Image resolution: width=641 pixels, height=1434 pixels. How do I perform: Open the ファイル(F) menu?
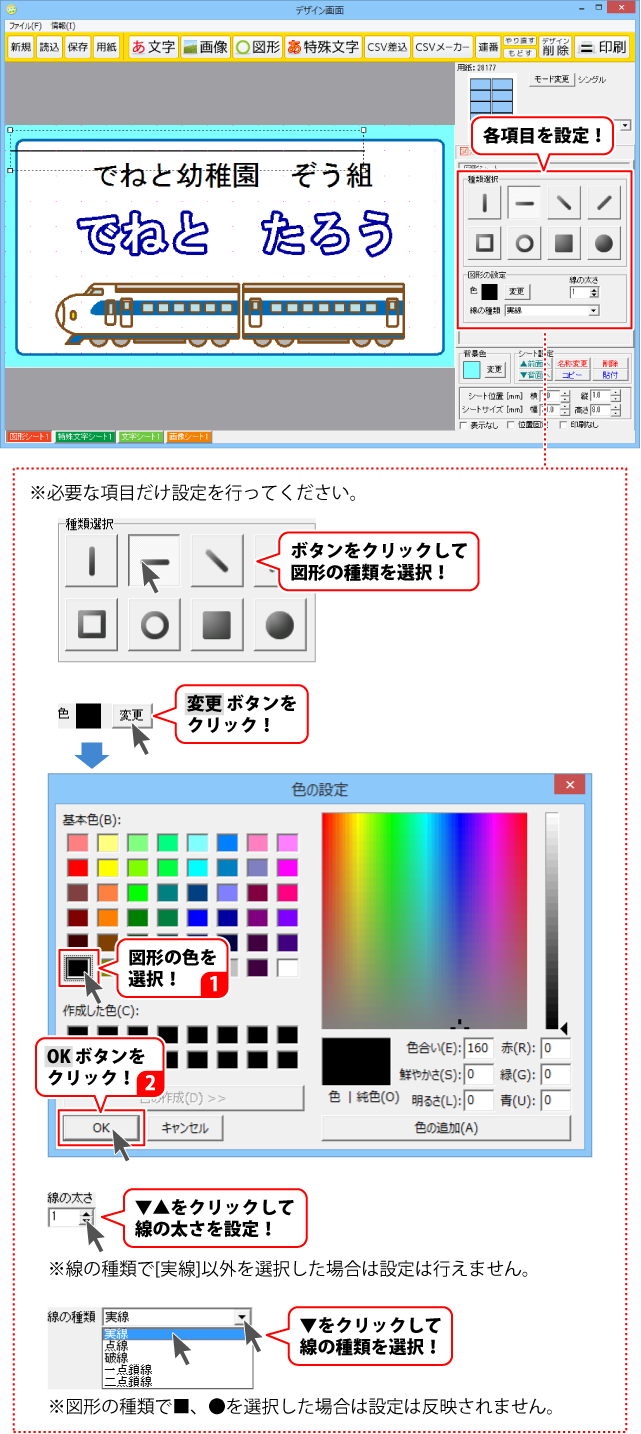point(26,25)
